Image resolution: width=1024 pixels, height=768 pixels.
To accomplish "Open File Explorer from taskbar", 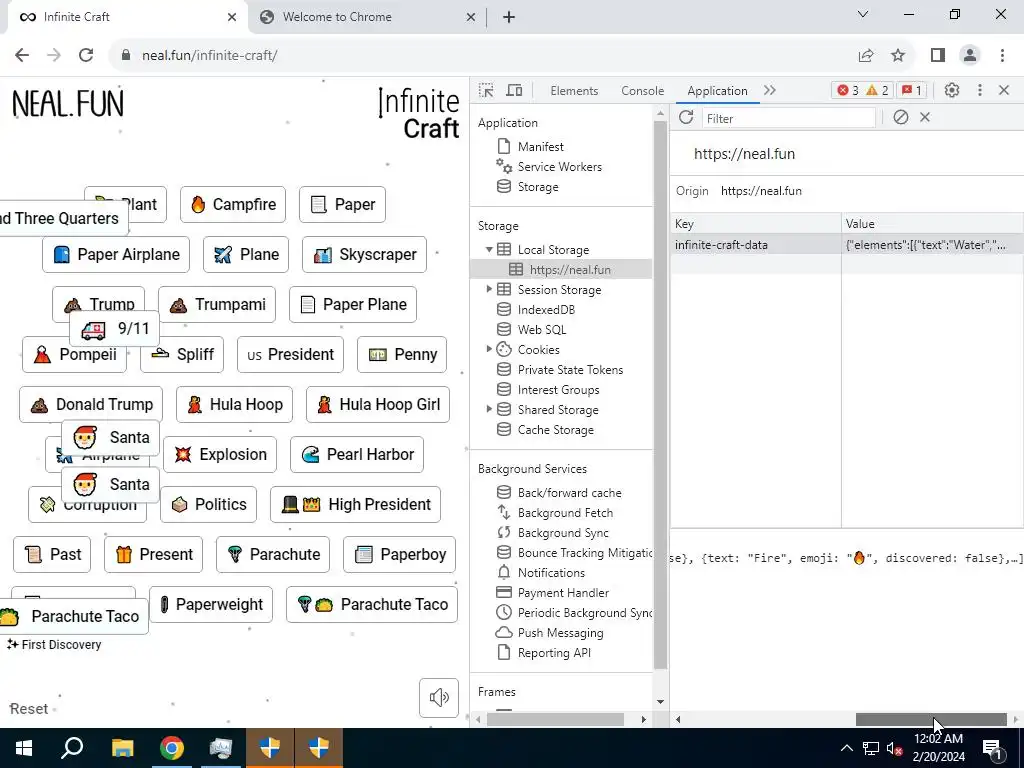I will point(122,748).
